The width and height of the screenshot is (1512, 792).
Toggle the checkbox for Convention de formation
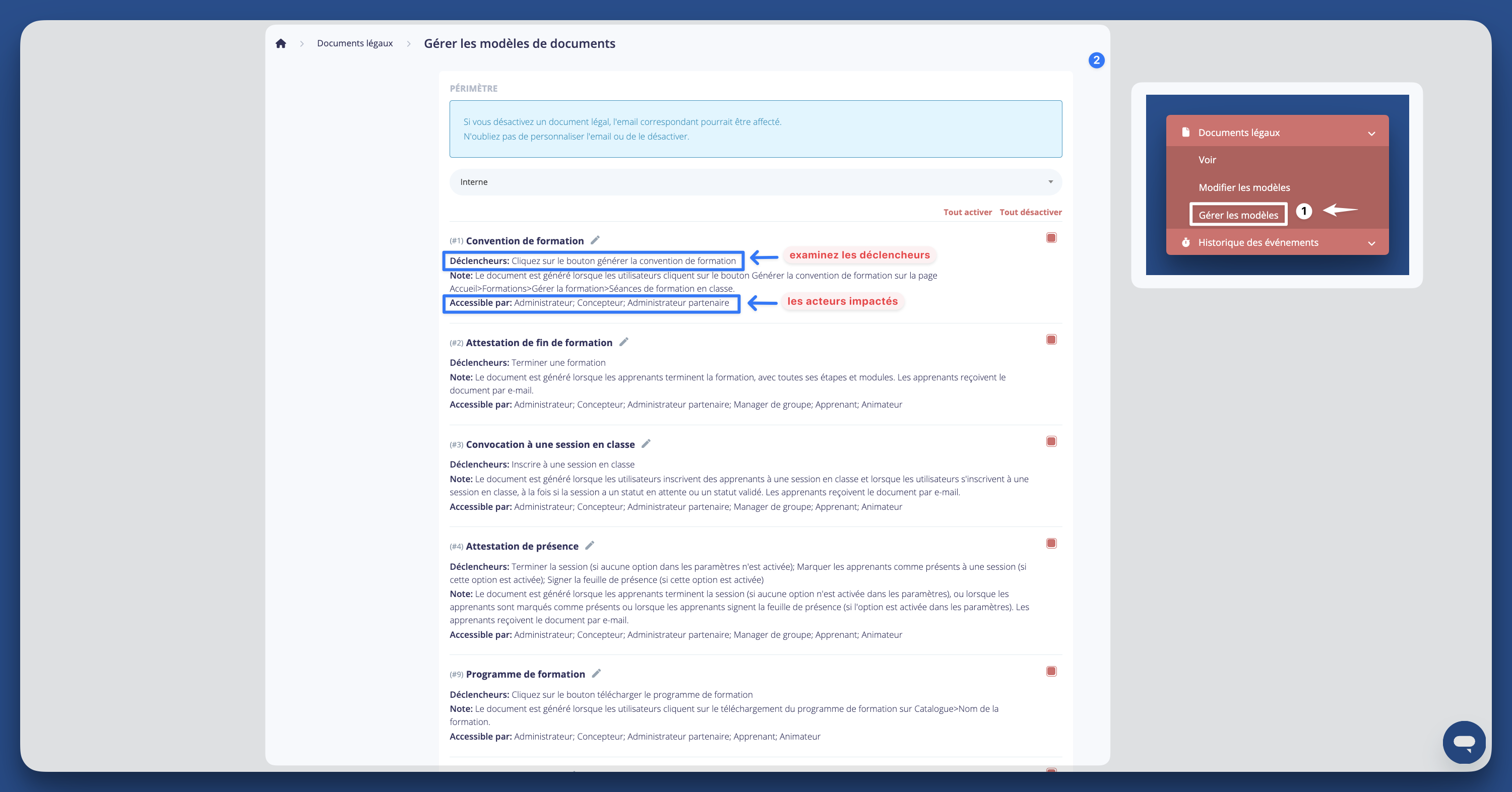[x=1051, y=238]
